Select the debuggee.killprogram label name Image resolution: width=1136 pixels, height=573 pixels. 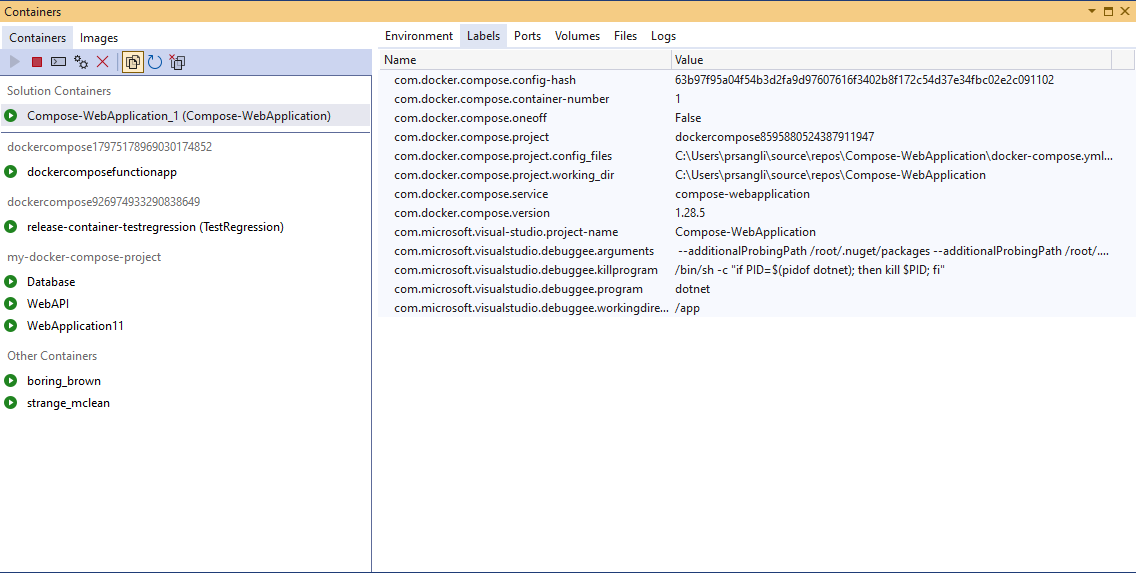point(526,269)
